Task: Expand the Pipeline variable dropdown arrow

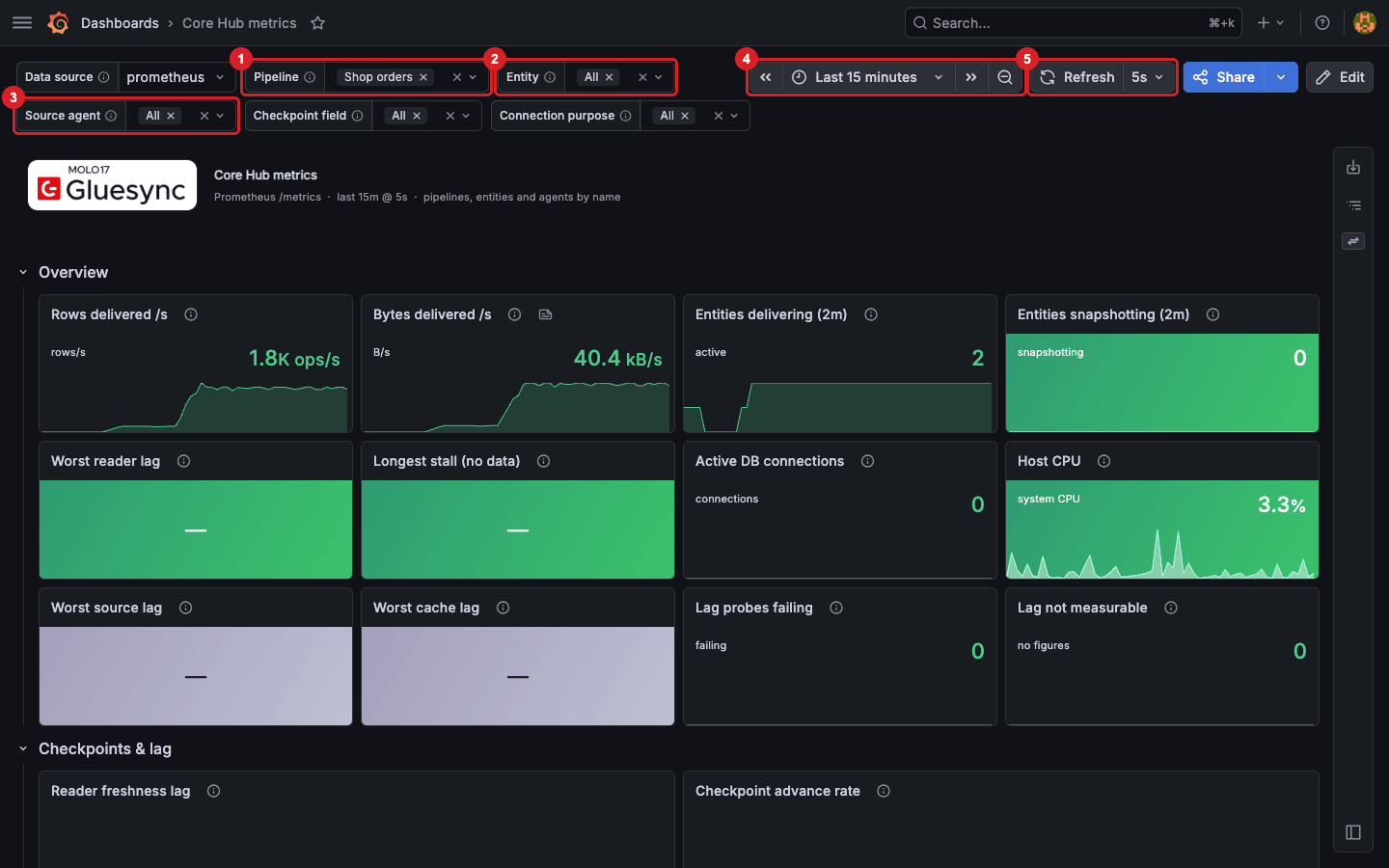Action: point(473,77)
